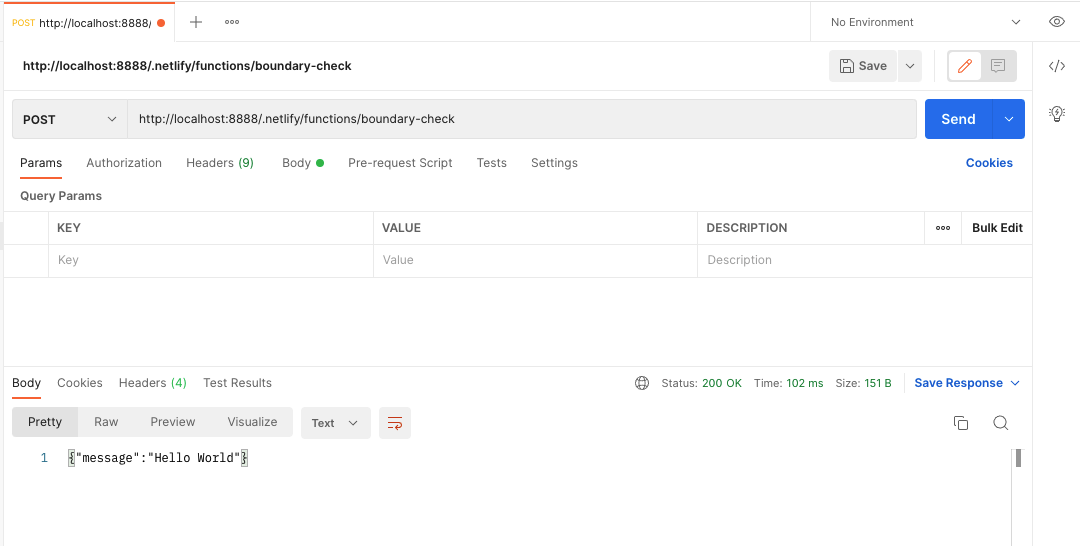This screenshot has height=546, width=1080.
Task: Switch to the pencil edit mode icon
Action: tap(965, 66)
